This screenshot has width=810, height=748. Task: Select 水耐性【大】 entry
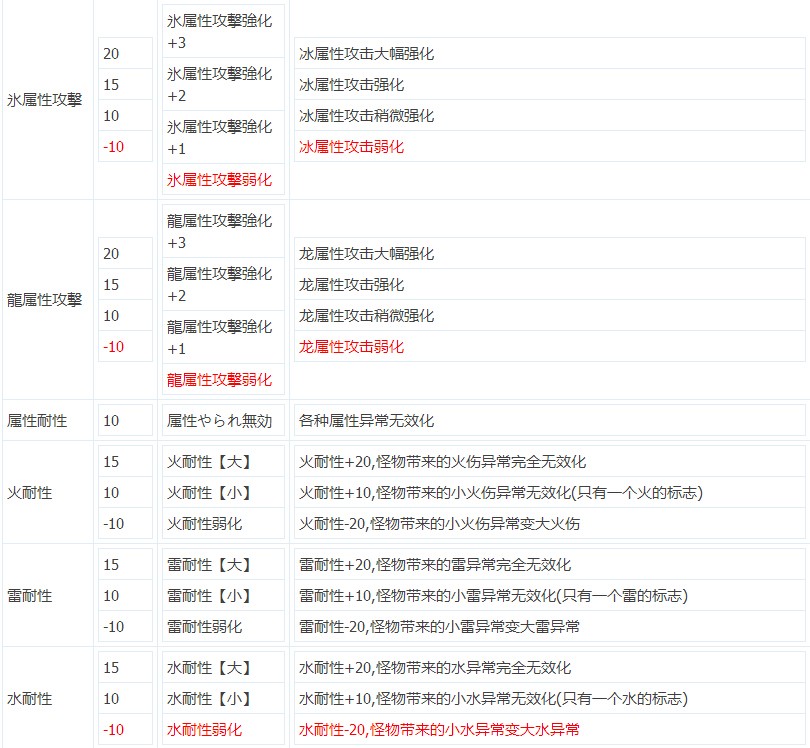click(223, 667)
